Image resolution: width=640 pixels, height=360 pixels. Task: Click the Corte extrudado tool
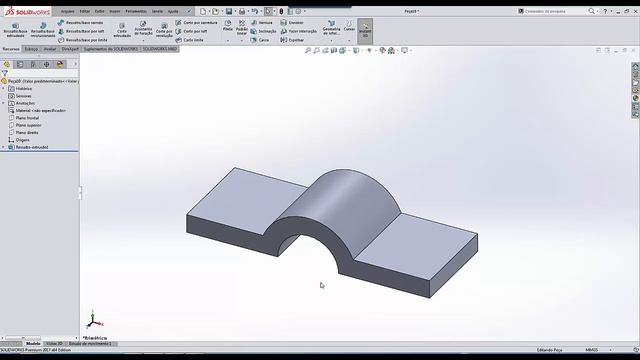[x=122, y=31]
